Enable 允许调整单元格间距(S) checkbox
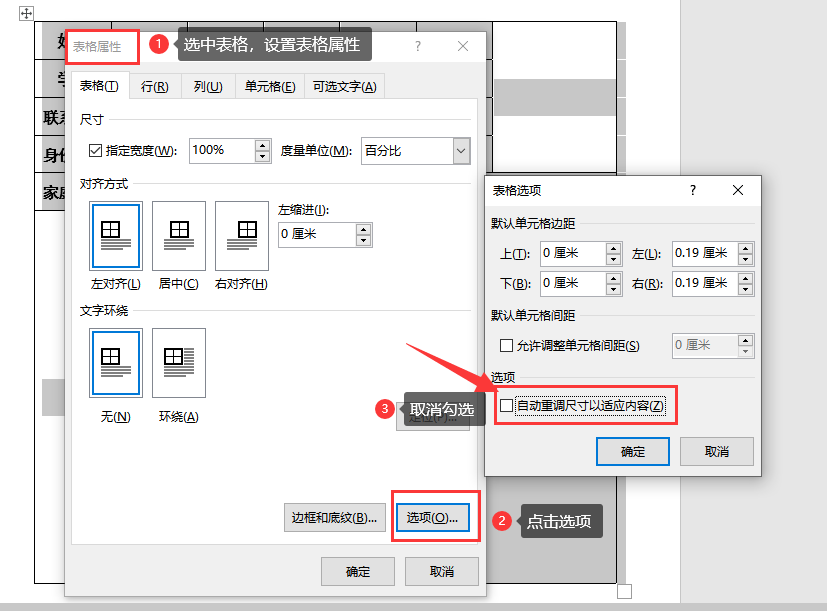827x611 pixels. coord(506,346)
